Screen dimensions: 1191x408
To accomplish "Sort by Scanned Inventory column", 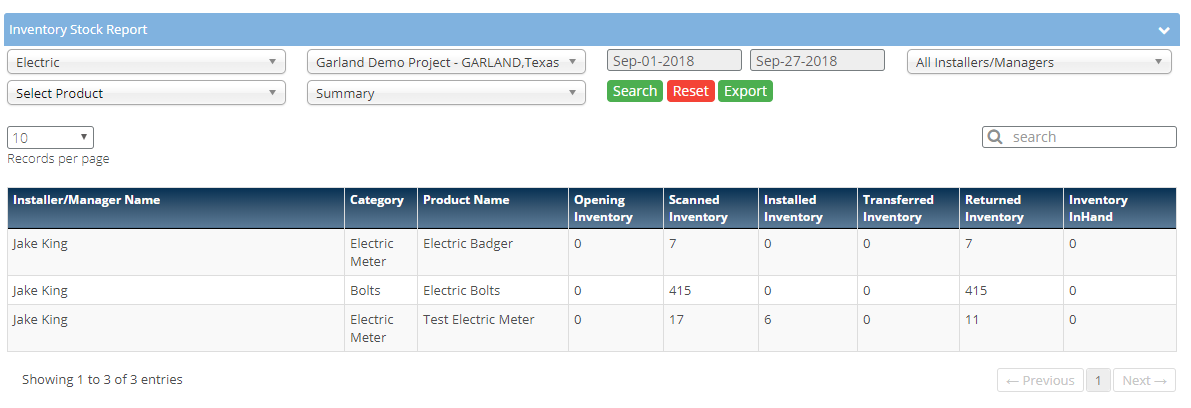I will (694, 208).
